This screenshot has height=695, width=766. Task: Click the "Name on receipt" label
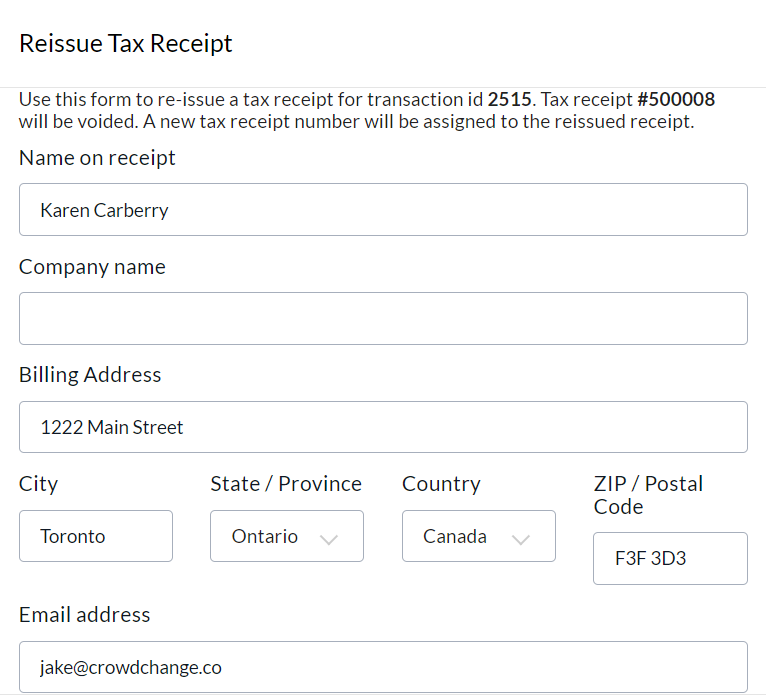coord(97,158)
